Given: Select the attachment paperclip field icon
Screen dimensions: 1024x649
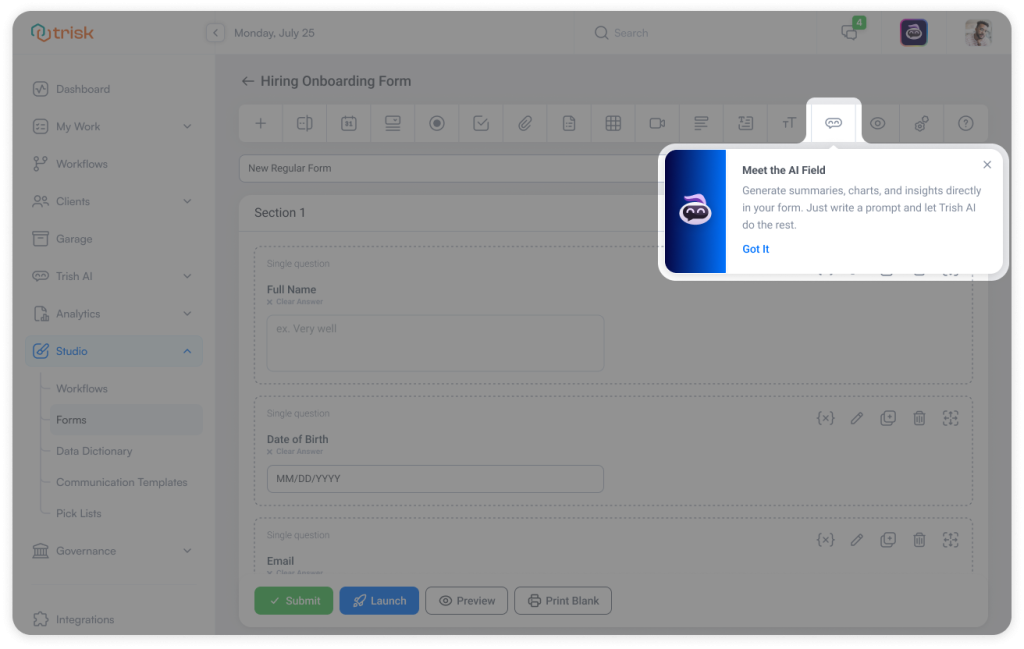Looking at the screenshot, I should coord(525,123).
